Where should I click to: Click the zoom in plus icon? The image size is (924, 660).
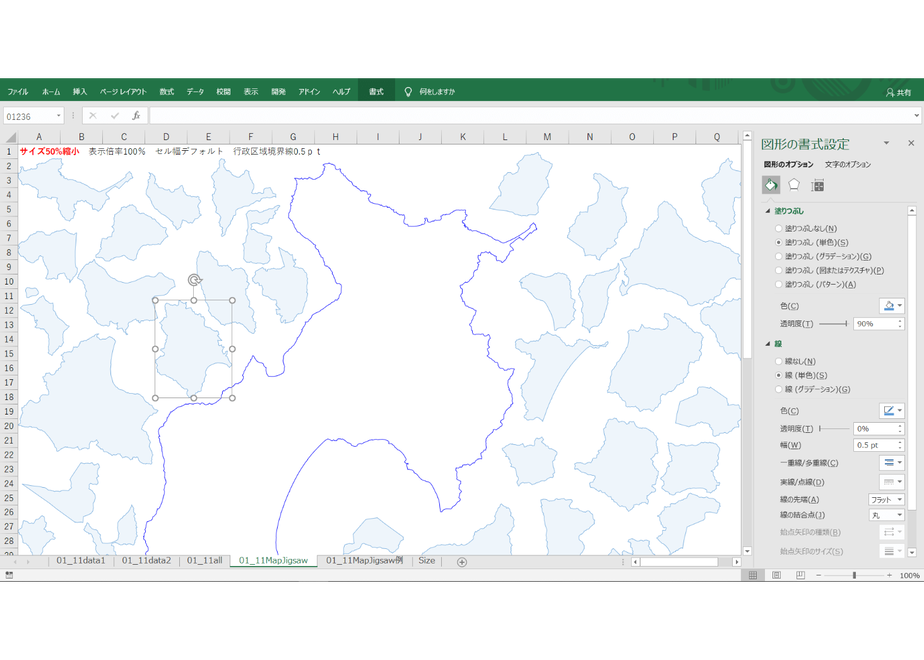[x=889, y=575]
